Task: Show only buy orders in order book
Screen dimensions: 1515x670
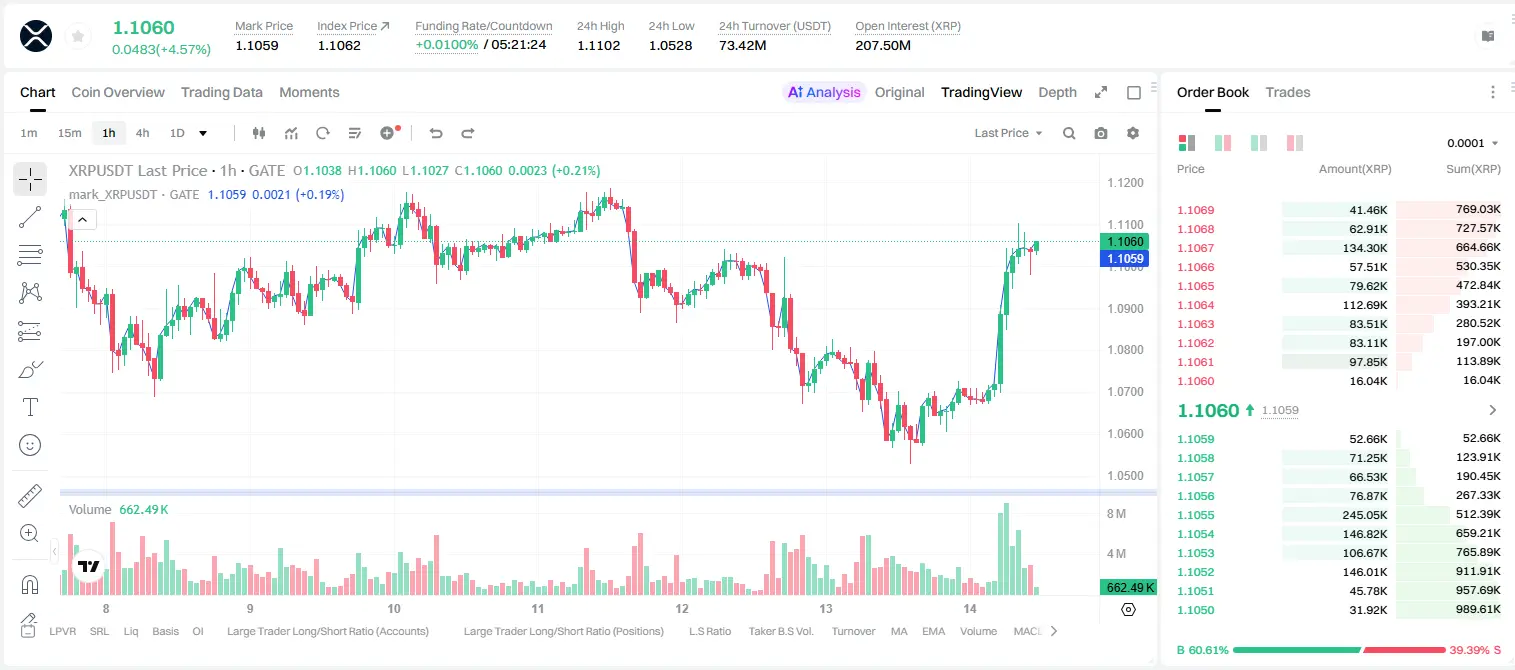Action: [x=1258, y=143]
